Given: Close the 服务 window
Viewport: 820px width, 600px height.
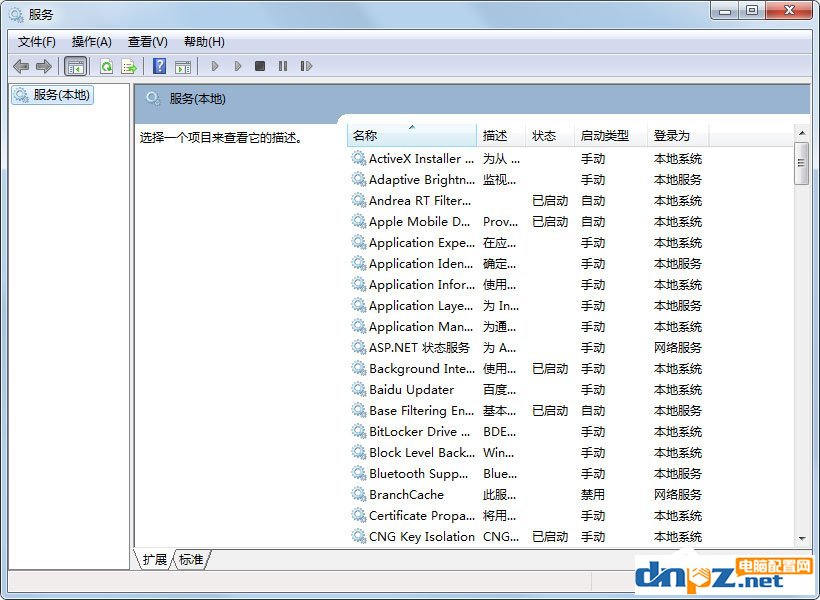Looking at the screenshot, I should (x=790, y=10).
